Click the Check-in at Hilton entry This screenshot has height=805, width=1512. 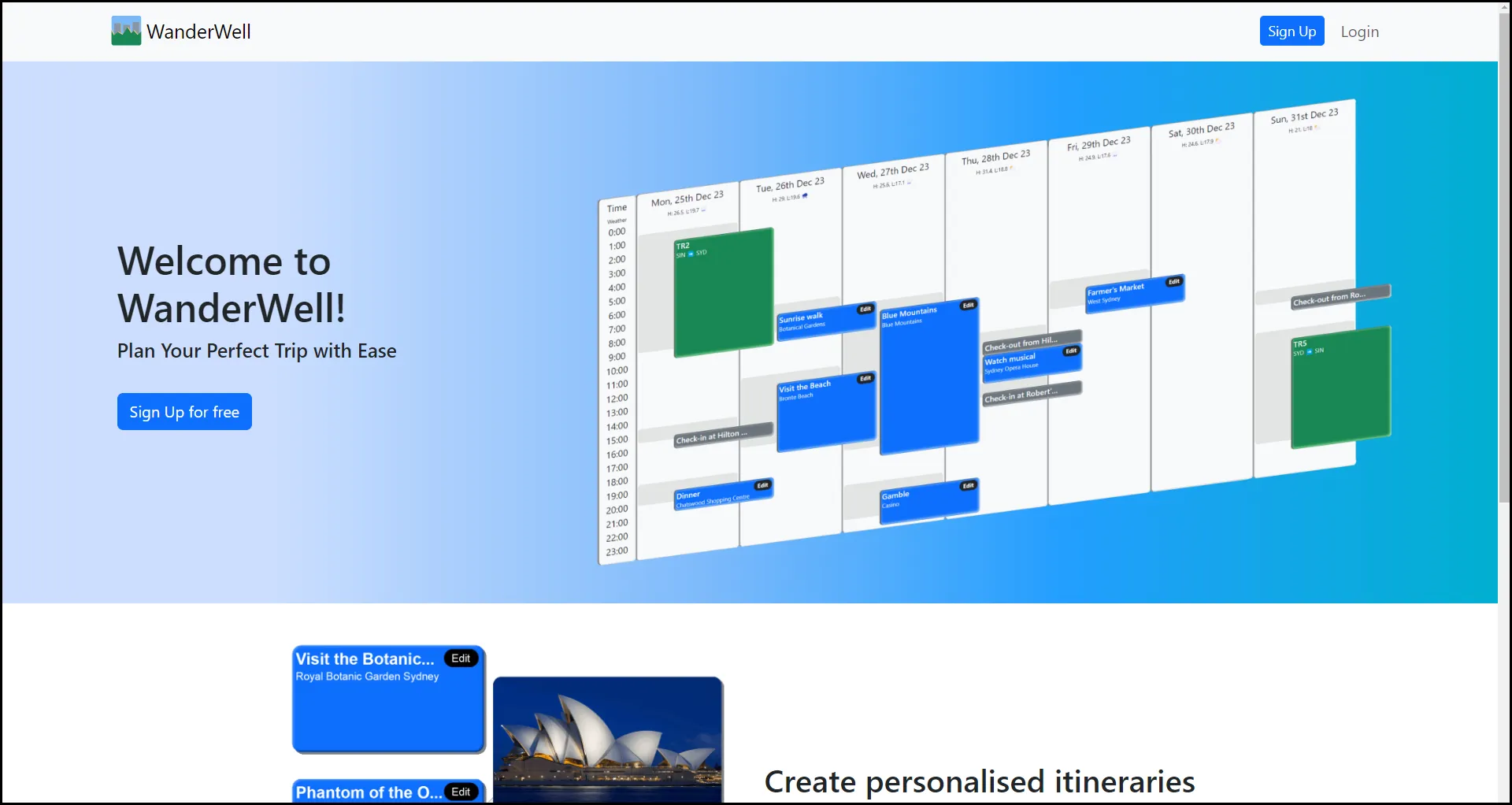pyautogui.click(x=723, y=436)
